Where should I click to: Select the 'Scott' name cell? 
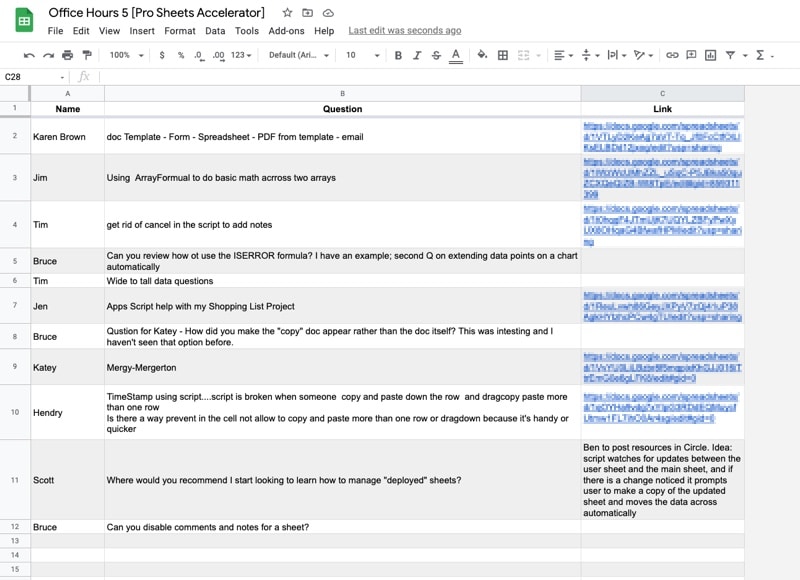tap(67, 480)
